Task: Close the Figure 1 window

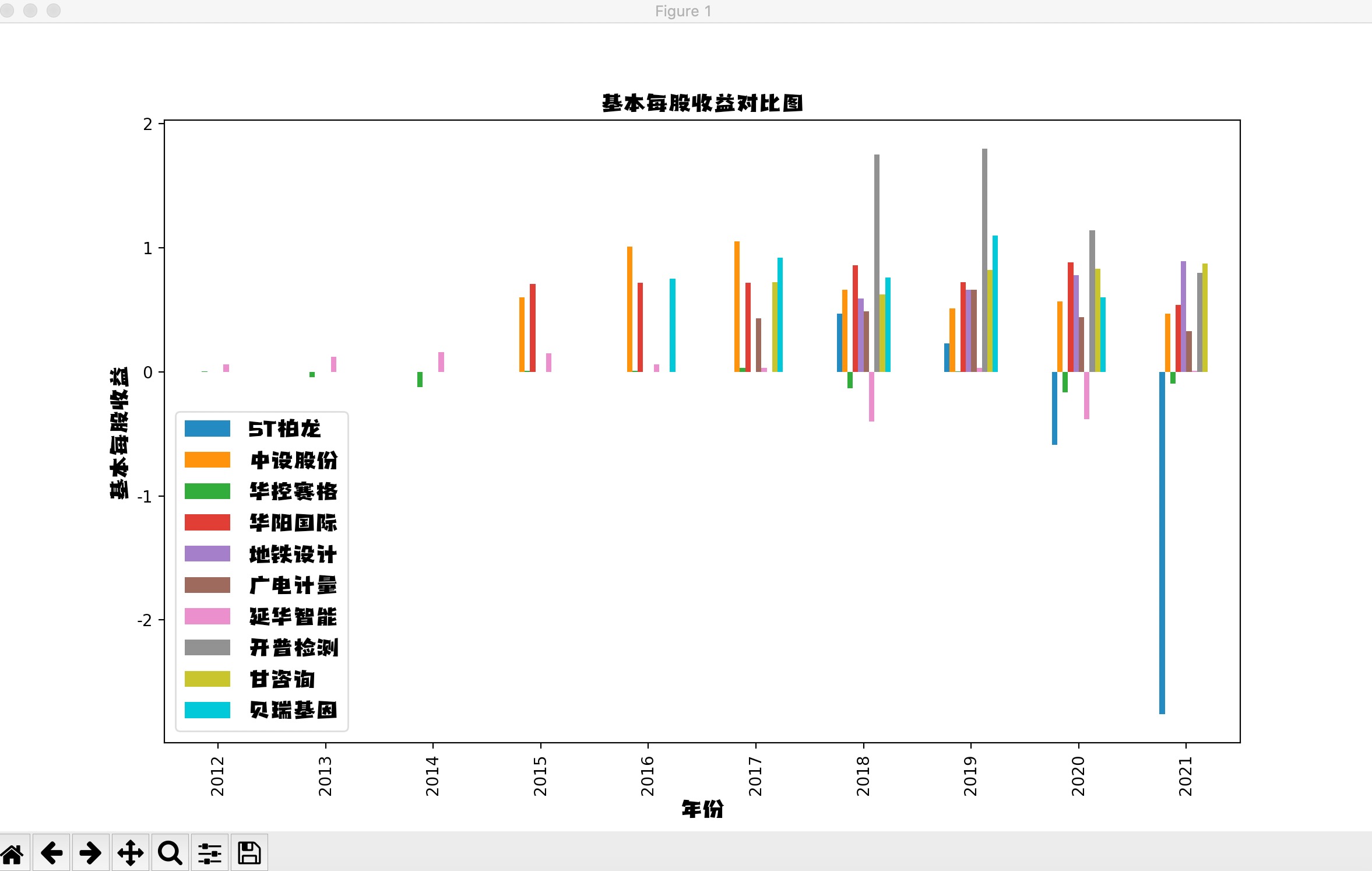Action: [x=7, y=10]
